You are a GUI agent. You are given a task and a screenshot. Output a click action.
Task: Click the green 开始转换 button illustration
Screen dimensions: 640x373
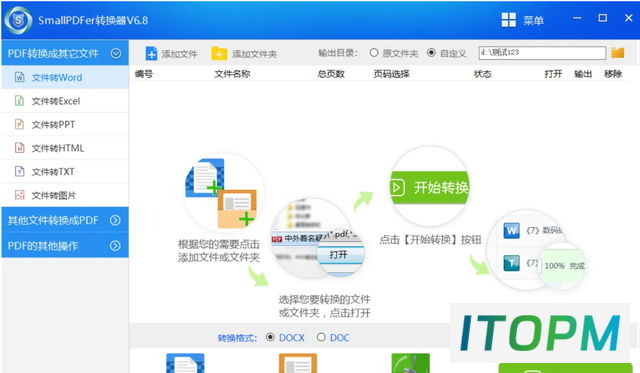[x=429, y=188]
